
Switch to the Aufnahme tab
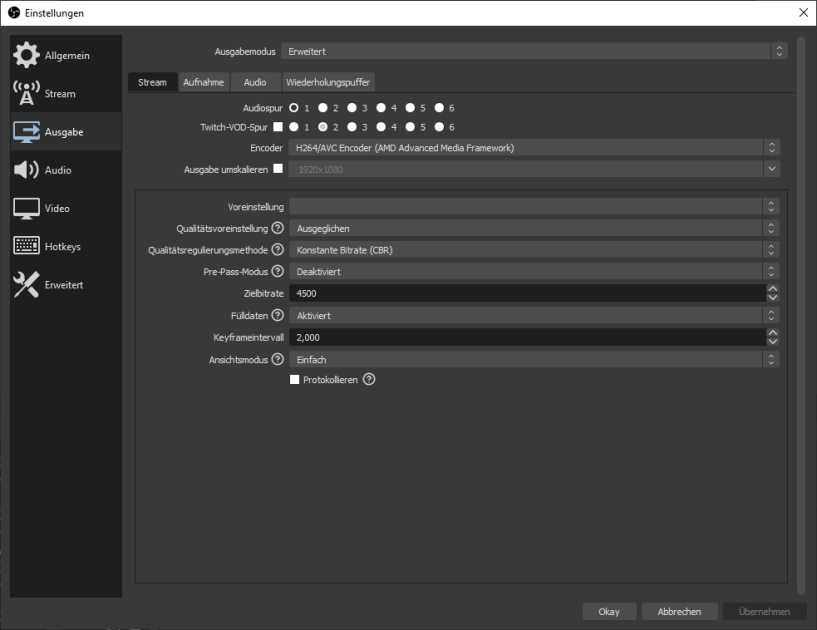[203, 82]
